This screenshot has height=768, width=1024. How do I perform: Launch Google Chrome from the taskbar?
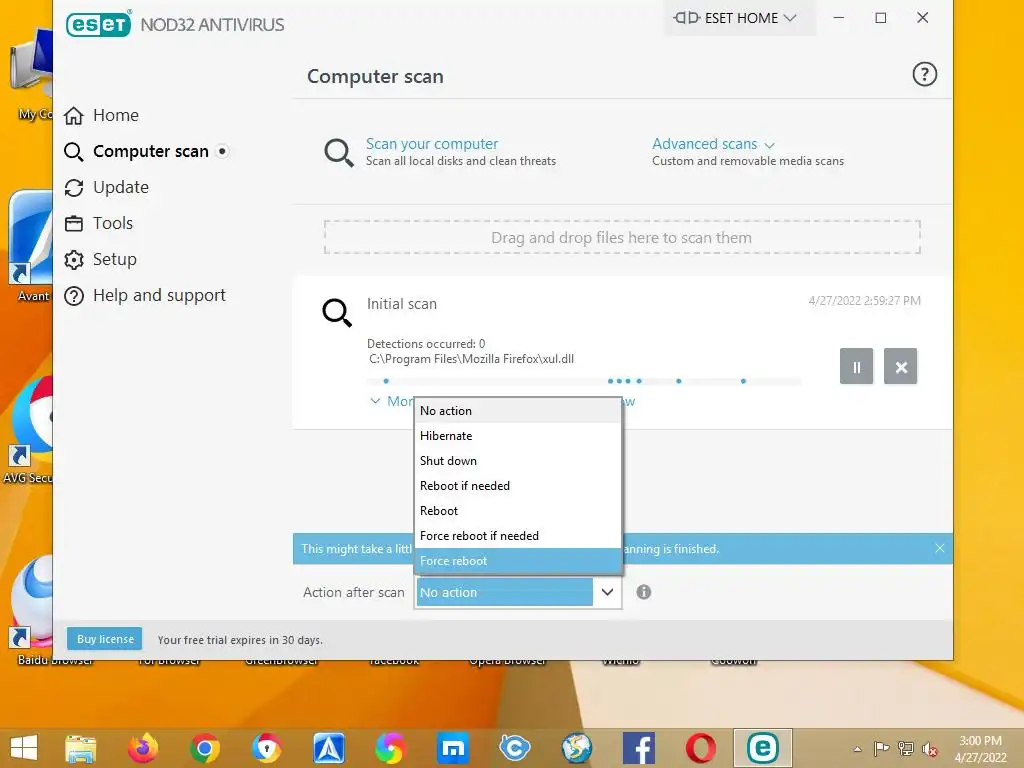(204, 748)
